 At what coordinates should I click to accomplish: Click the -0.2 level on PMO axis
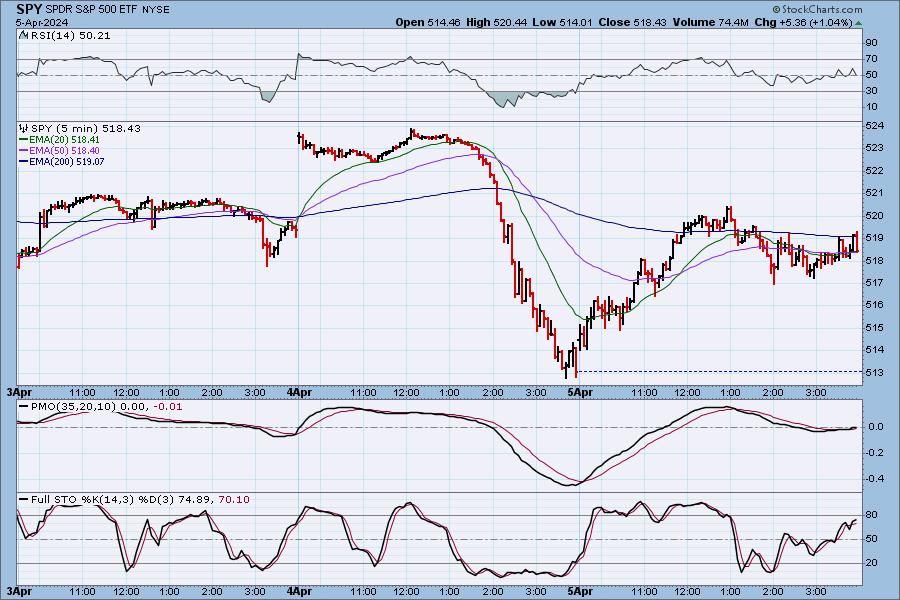pos(874,452)
